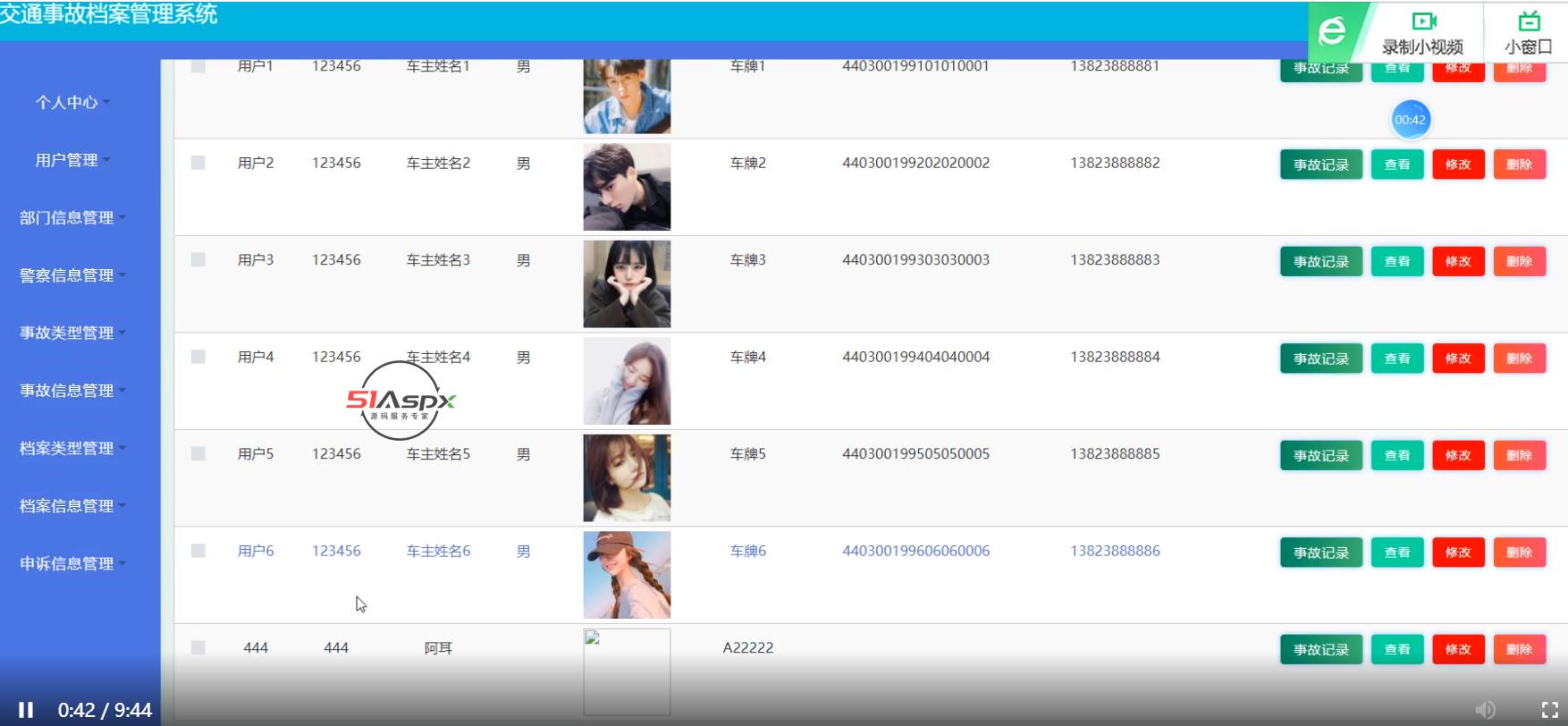Open the 事故类型管理 dropdown

pos(72,333)
